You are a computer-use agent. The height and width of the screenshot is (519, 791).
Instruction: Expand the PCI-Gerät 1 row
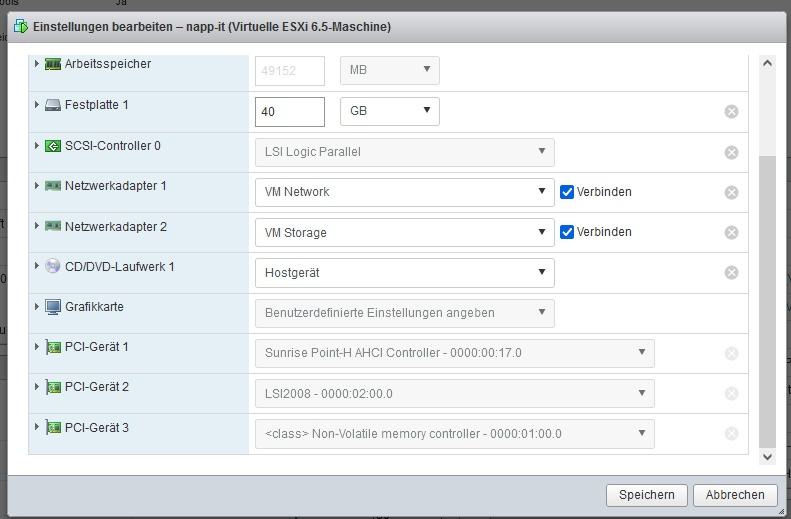(x=37, y=347)
